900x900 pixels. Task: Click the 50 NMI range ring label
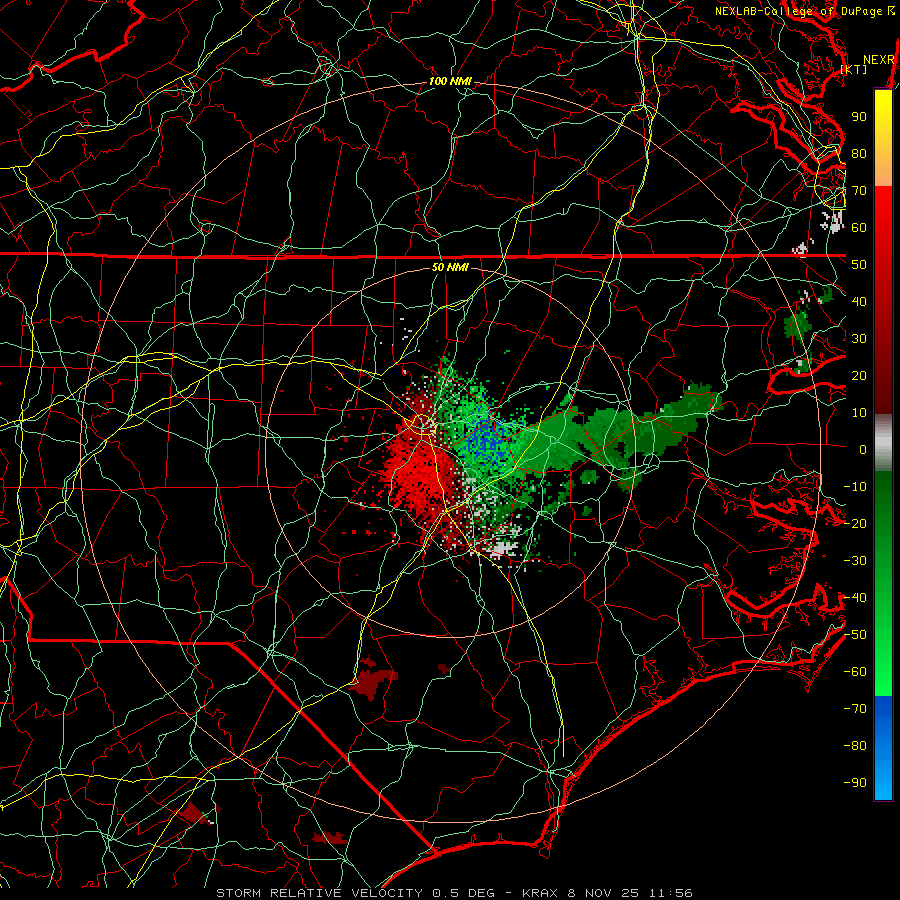point(450,267)
